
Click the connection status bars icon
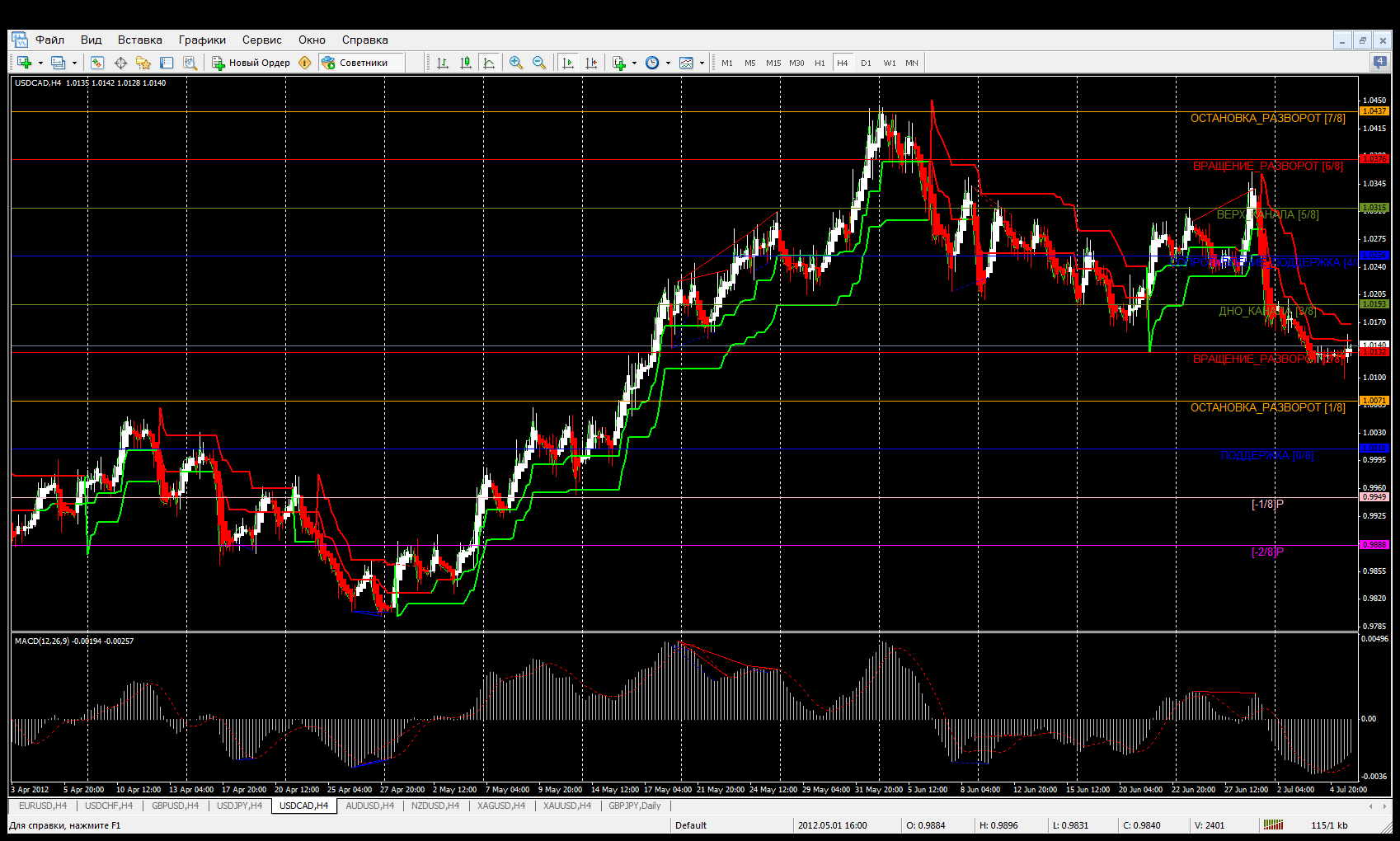1274,825
